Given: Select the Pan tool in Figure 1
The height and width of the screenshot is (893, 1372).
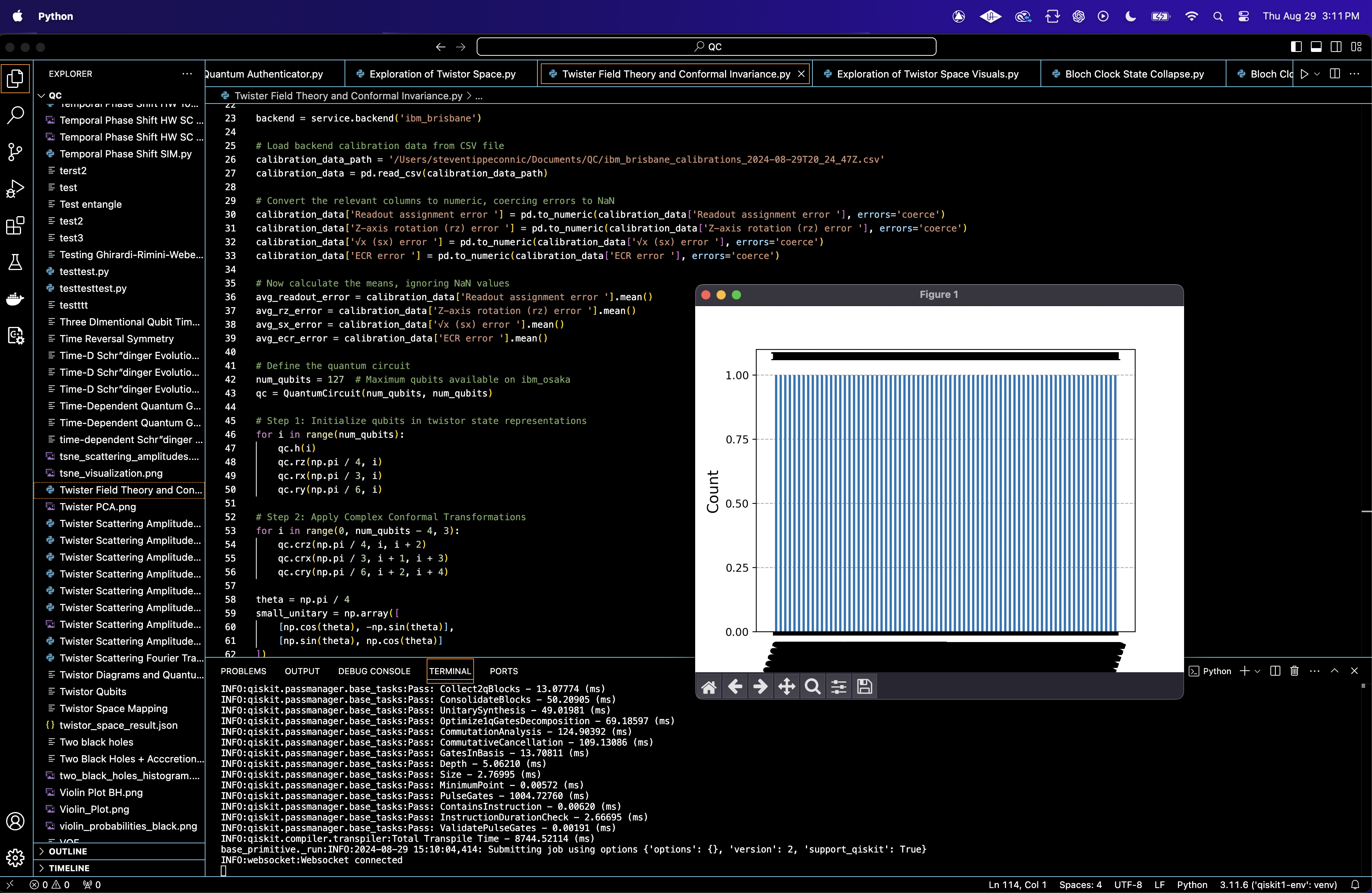Looking at the screenshot, I should point(786,687).
